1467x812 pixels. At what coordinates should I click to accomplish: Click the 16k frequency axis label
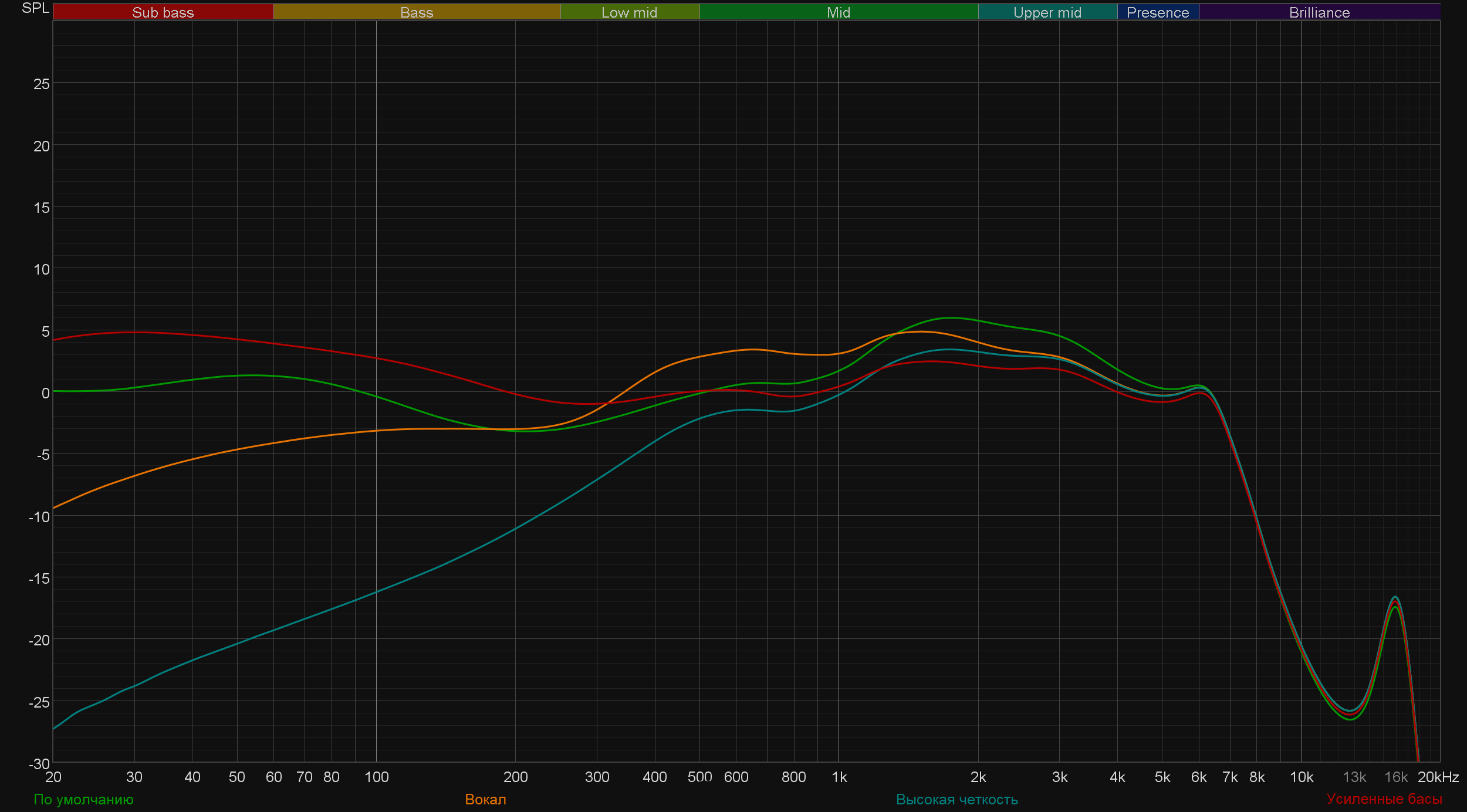tap(1396, 777)
